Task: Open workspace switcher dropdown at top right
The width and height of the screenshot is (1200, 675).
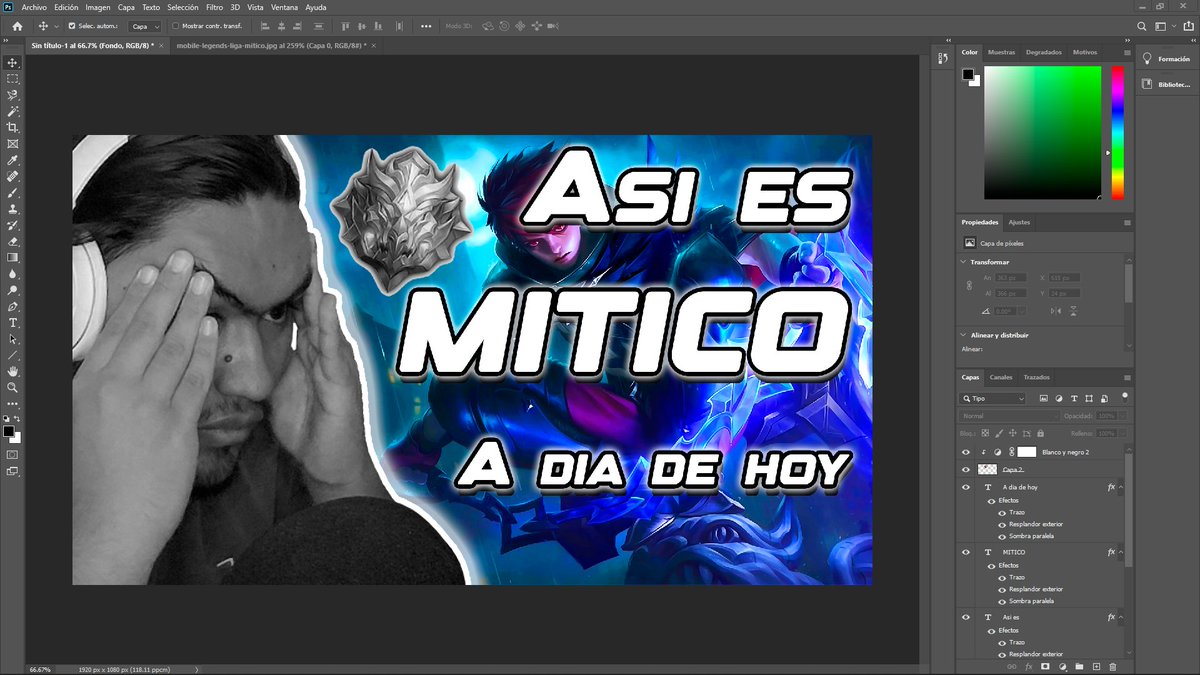Action: pyautogui.click(x=1164, y=26)
